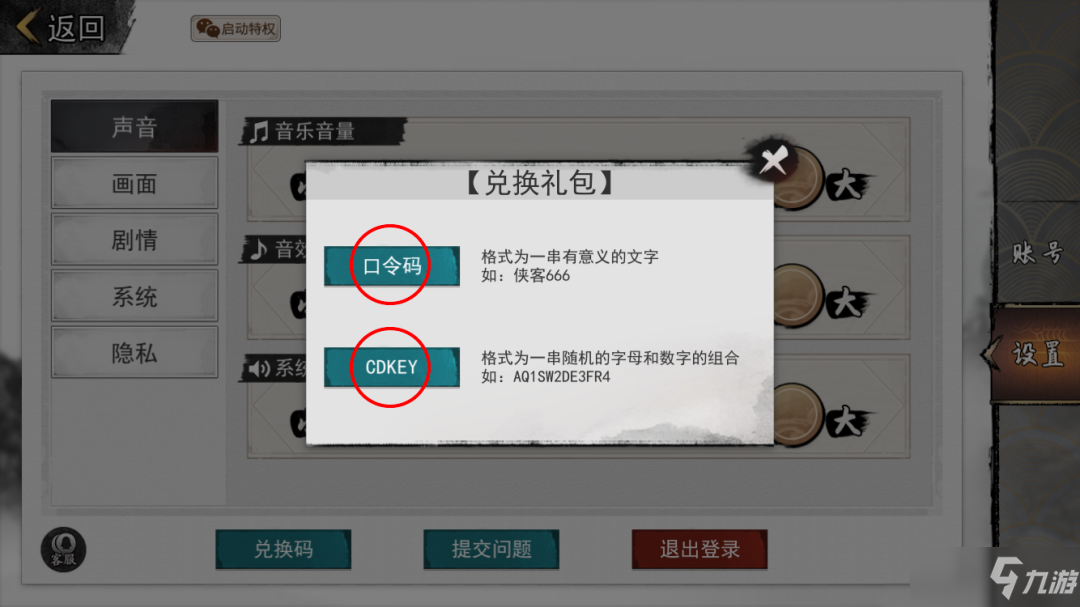Tap the 大 mark on music volume row
This screenshot has width=1080, height=607.
[x=847, y=185]
